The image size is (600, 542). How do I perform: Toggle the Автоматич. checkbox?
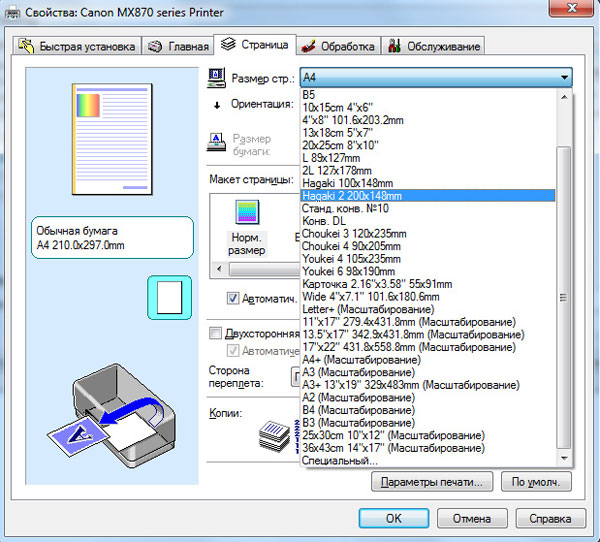[233, 298]
